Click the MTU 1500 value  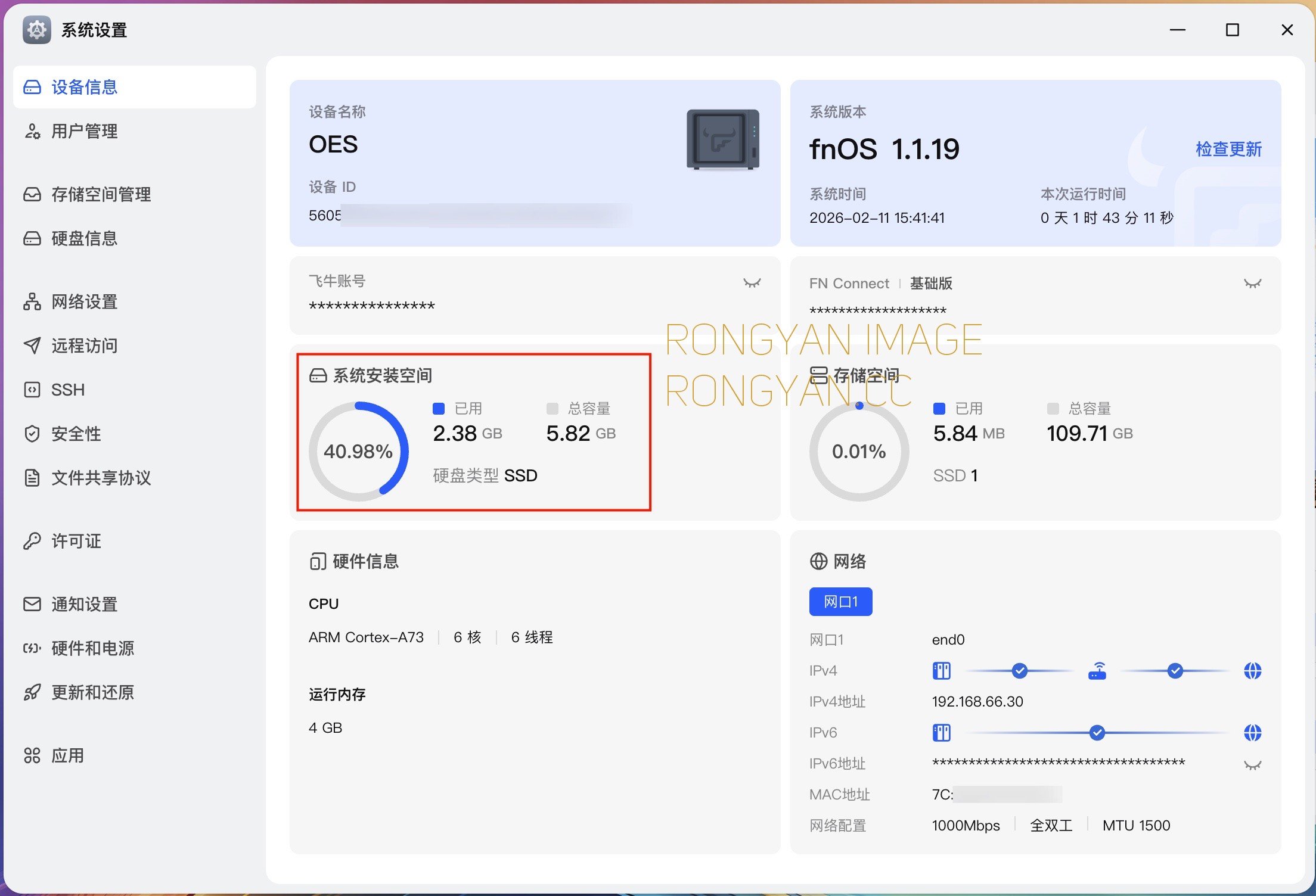(x=1136, y=826)
